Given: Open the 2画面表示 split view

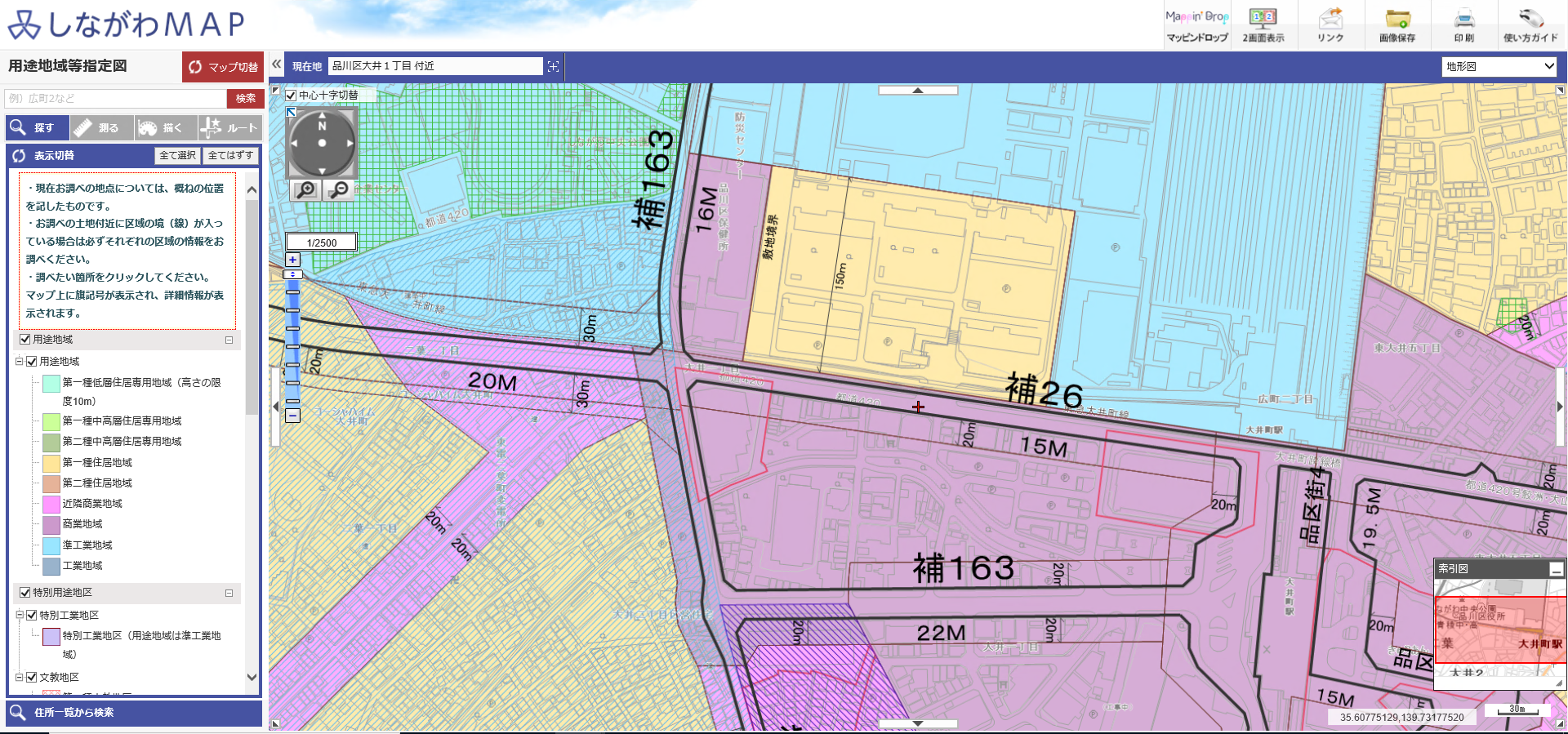Looking at the screenshot, I should tap(1263, 25).
